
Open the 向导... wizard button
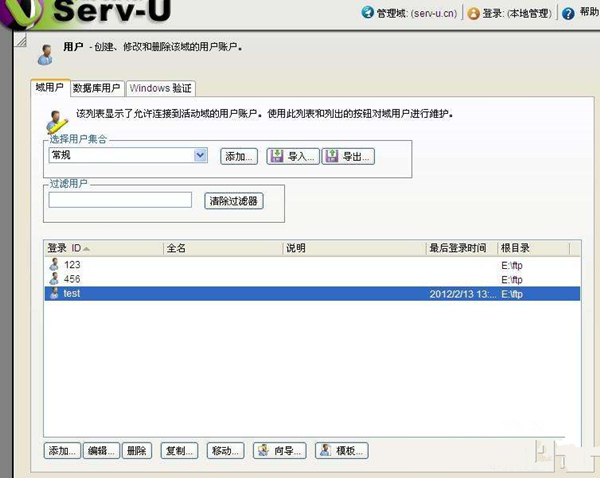pyautogui.click(x=280, y=451)
